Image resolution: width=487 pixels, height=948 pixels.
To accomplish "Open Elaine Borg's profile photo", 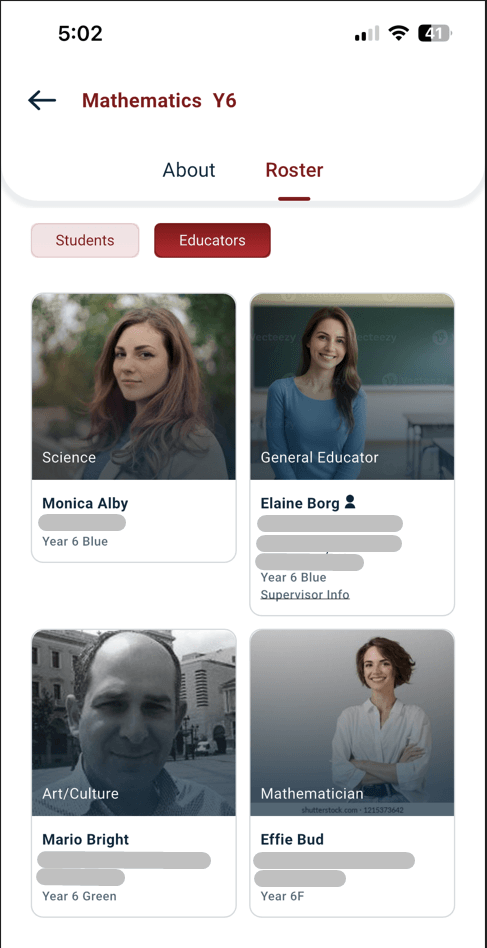I will (352, 386).
